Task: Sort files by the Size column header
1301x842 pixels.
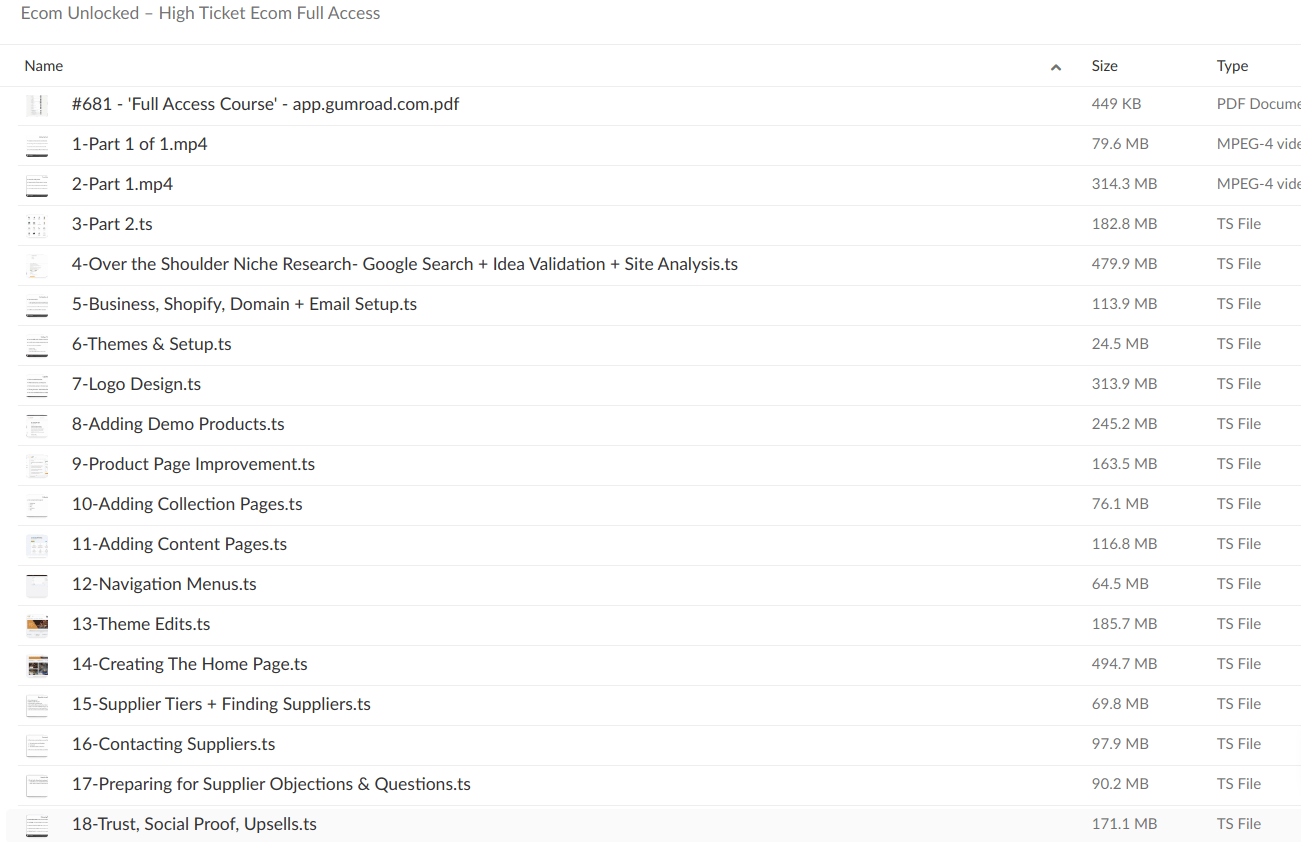Action: [1105, 66]
